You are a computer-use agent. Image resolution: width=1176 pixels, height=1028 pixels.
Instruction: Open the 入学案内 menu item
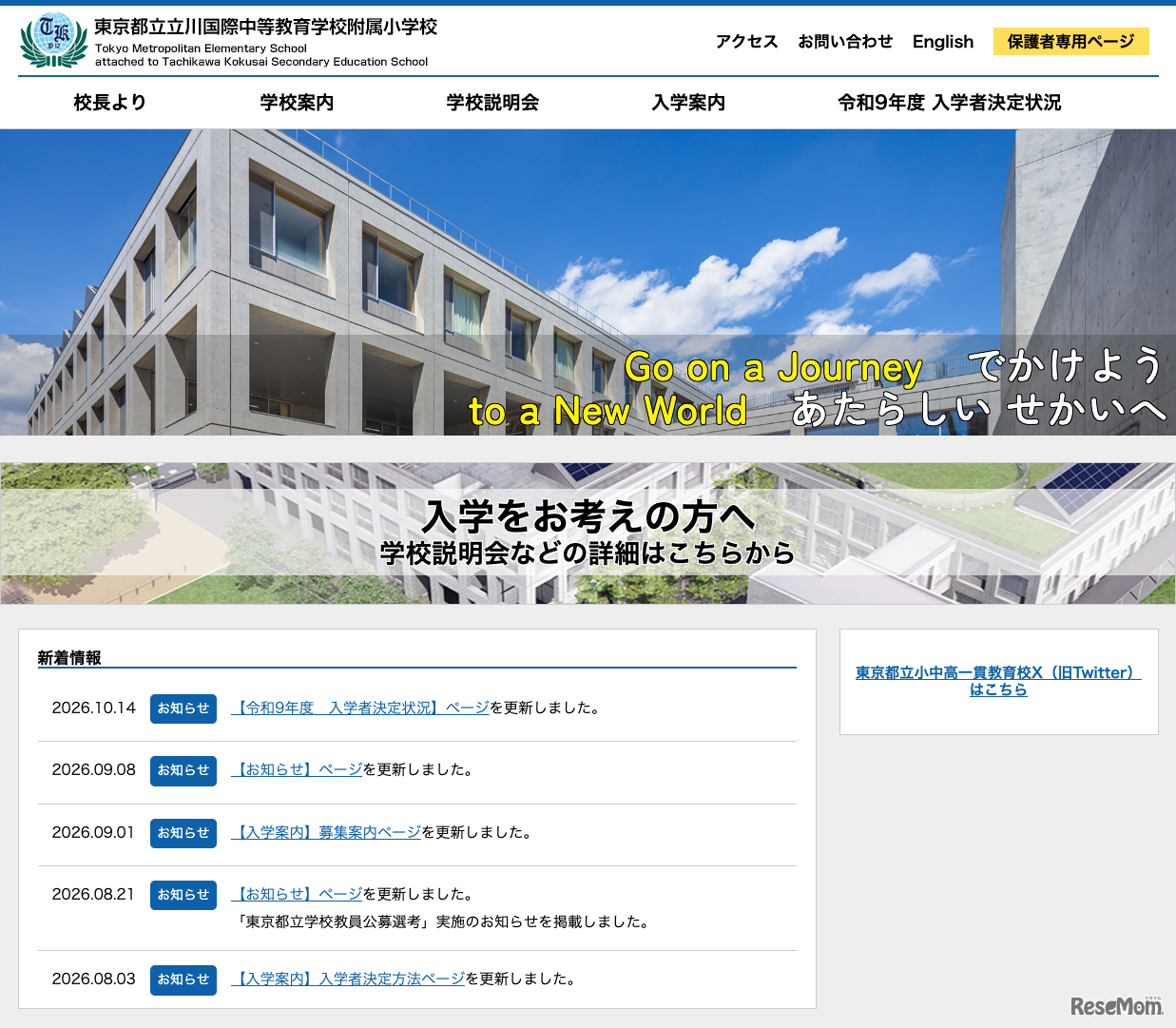tap(688, 103)
